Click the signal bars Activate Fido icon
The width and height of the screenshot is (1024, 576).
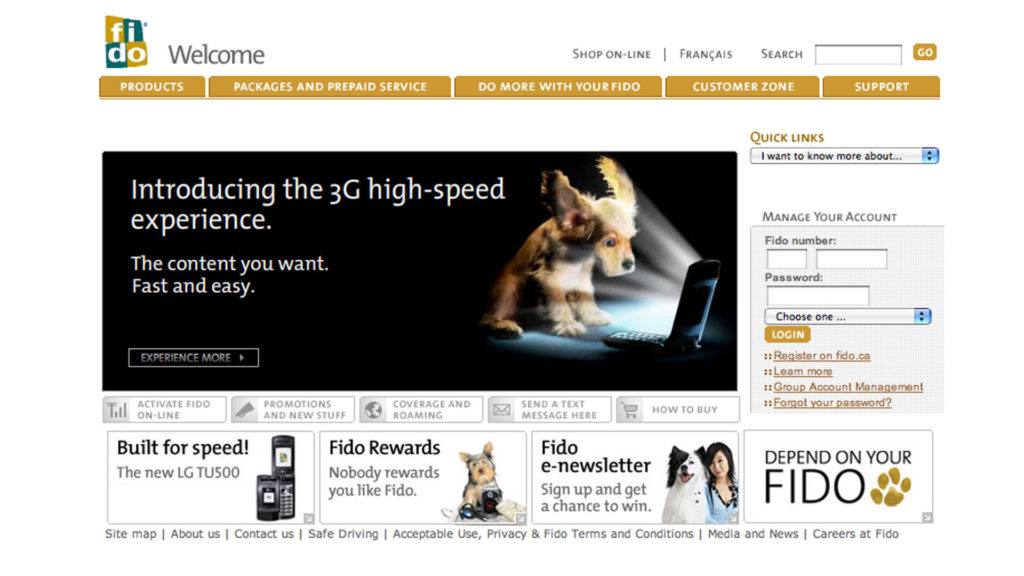(117, 410)
